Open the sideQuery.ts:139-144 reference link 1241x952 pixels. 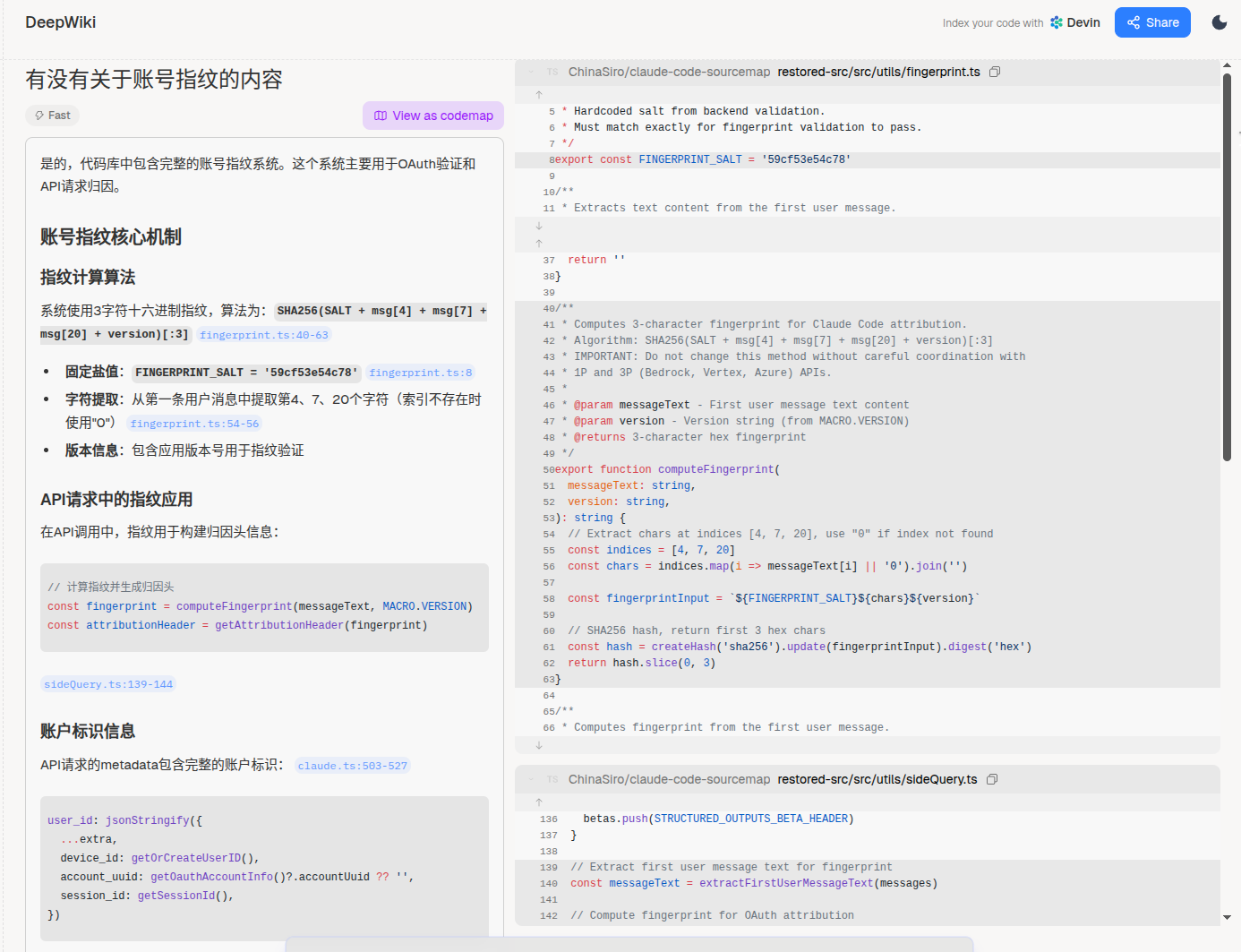pos(108,684)
